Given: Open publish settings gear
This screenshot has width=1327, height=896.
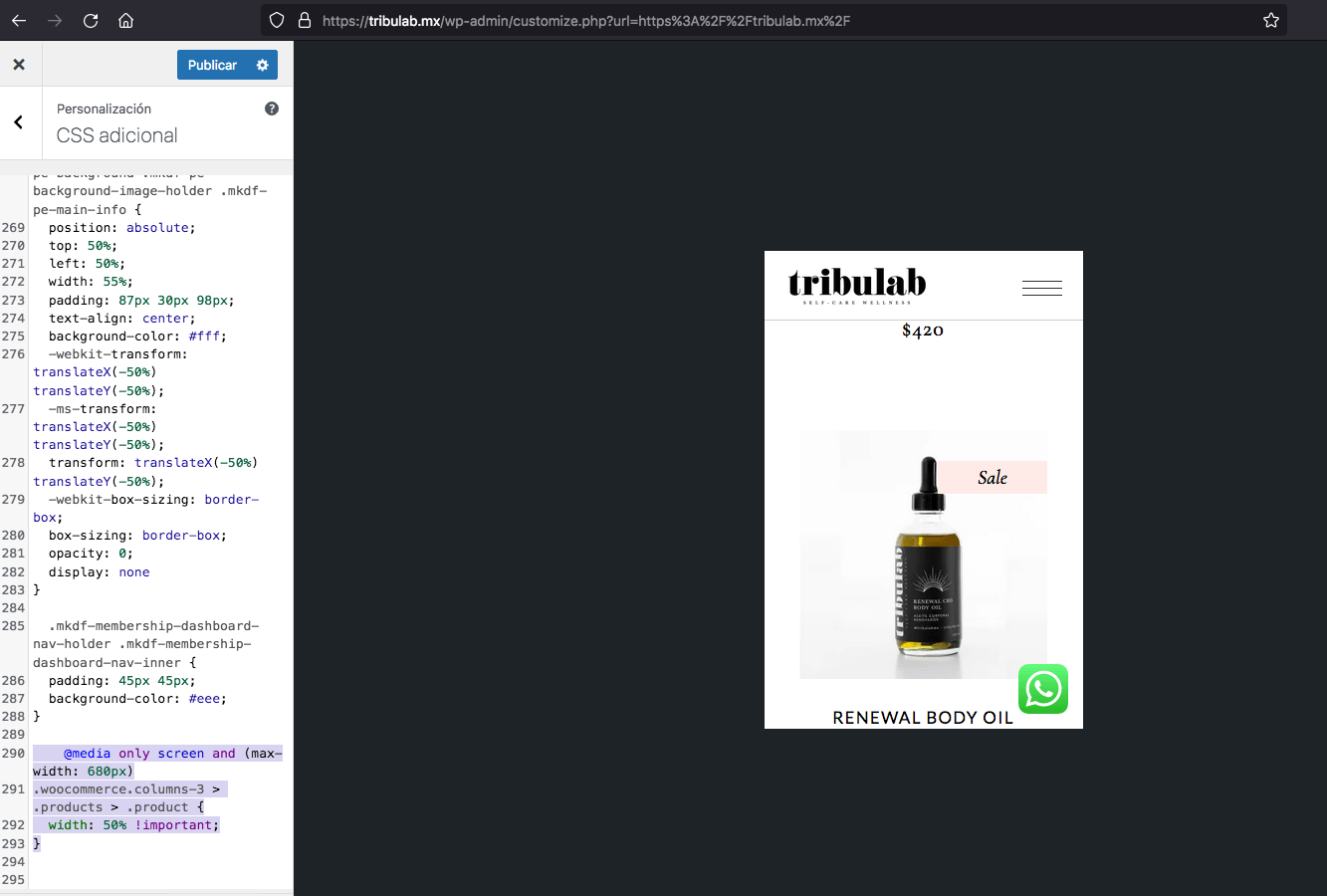Looking at the screenshot, I should (263, 65).
